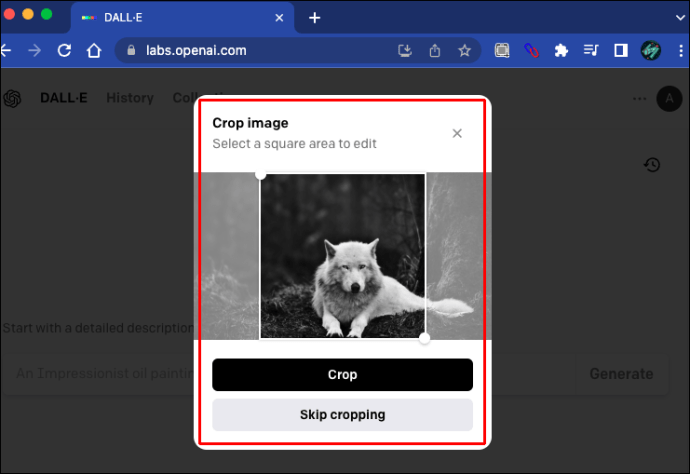Image resolution: width=690 pixels, height=474 pixels.
Task: Open Chrome three-dot menu
Action: (x=681, y=51)
